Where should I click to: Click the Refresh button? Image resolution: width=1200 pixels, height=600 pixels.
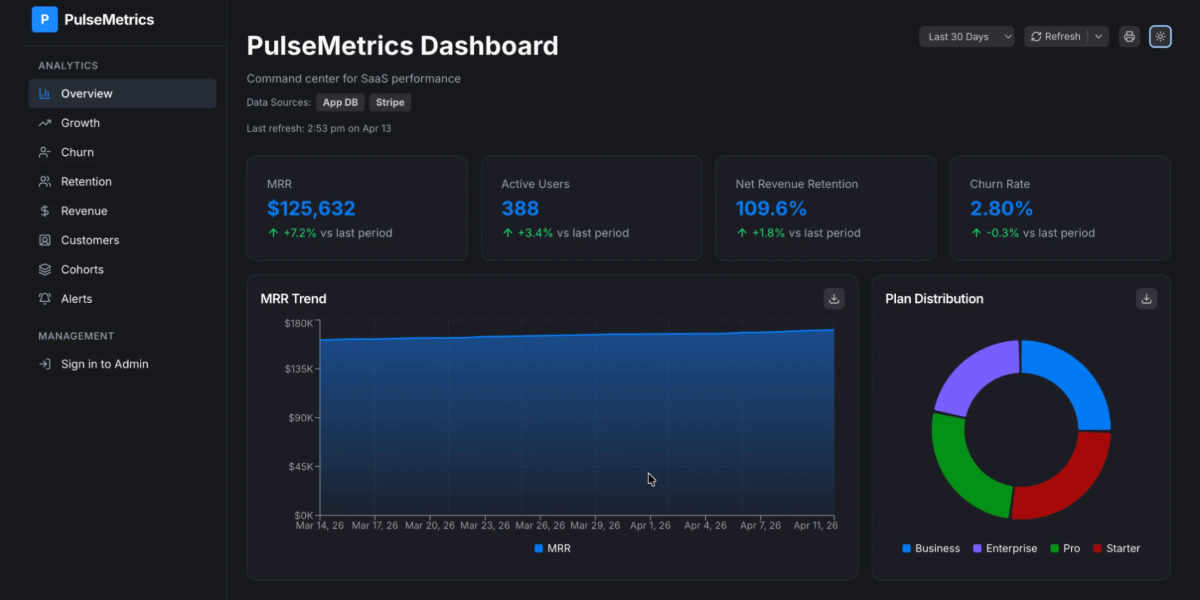click(x=1056, y=37)
